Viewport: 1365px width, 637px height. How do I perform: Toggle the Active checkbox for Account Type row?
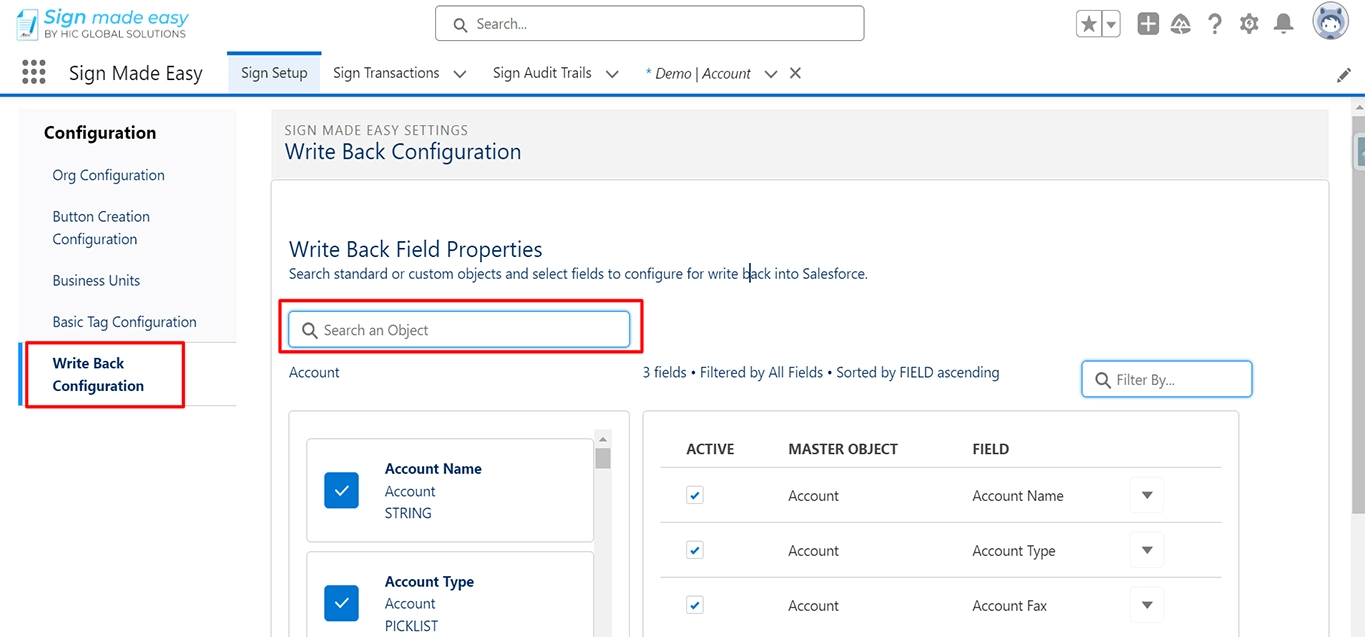pos(695,550)
